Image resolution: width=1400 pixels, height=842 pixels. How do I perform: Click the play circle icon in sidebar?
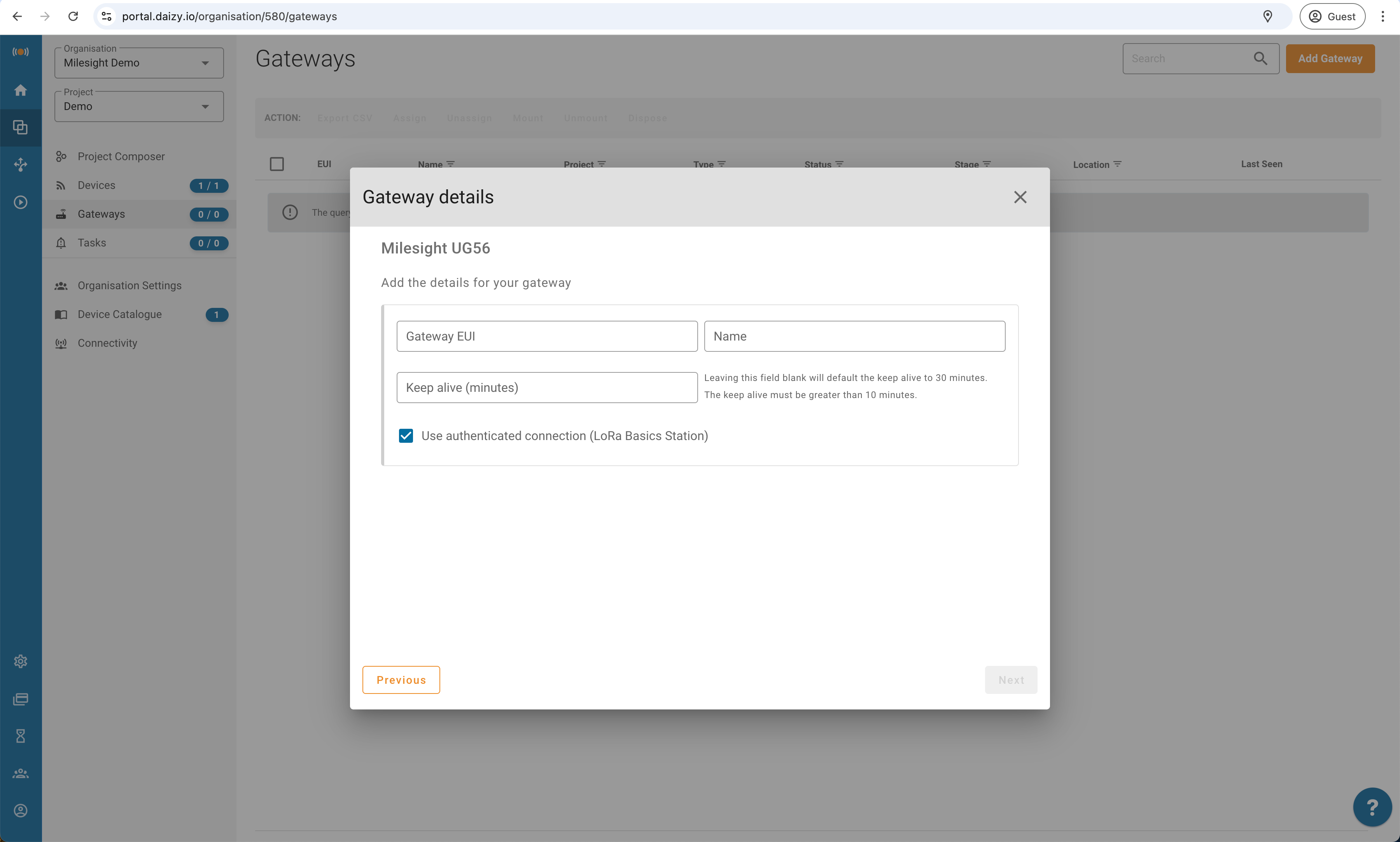click(21, 203)
